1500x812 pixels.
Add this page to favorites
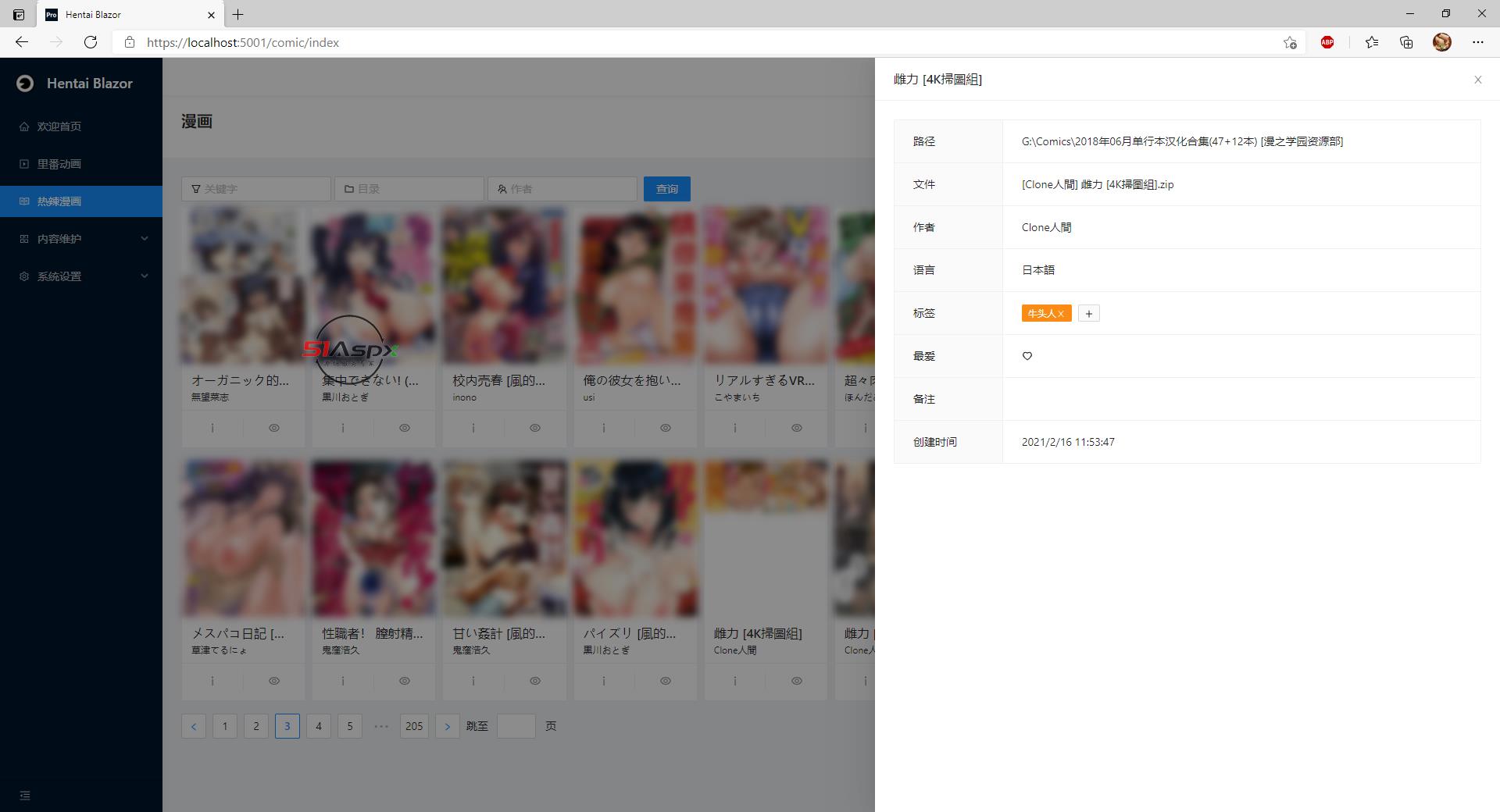click(x=1290, y=42)
